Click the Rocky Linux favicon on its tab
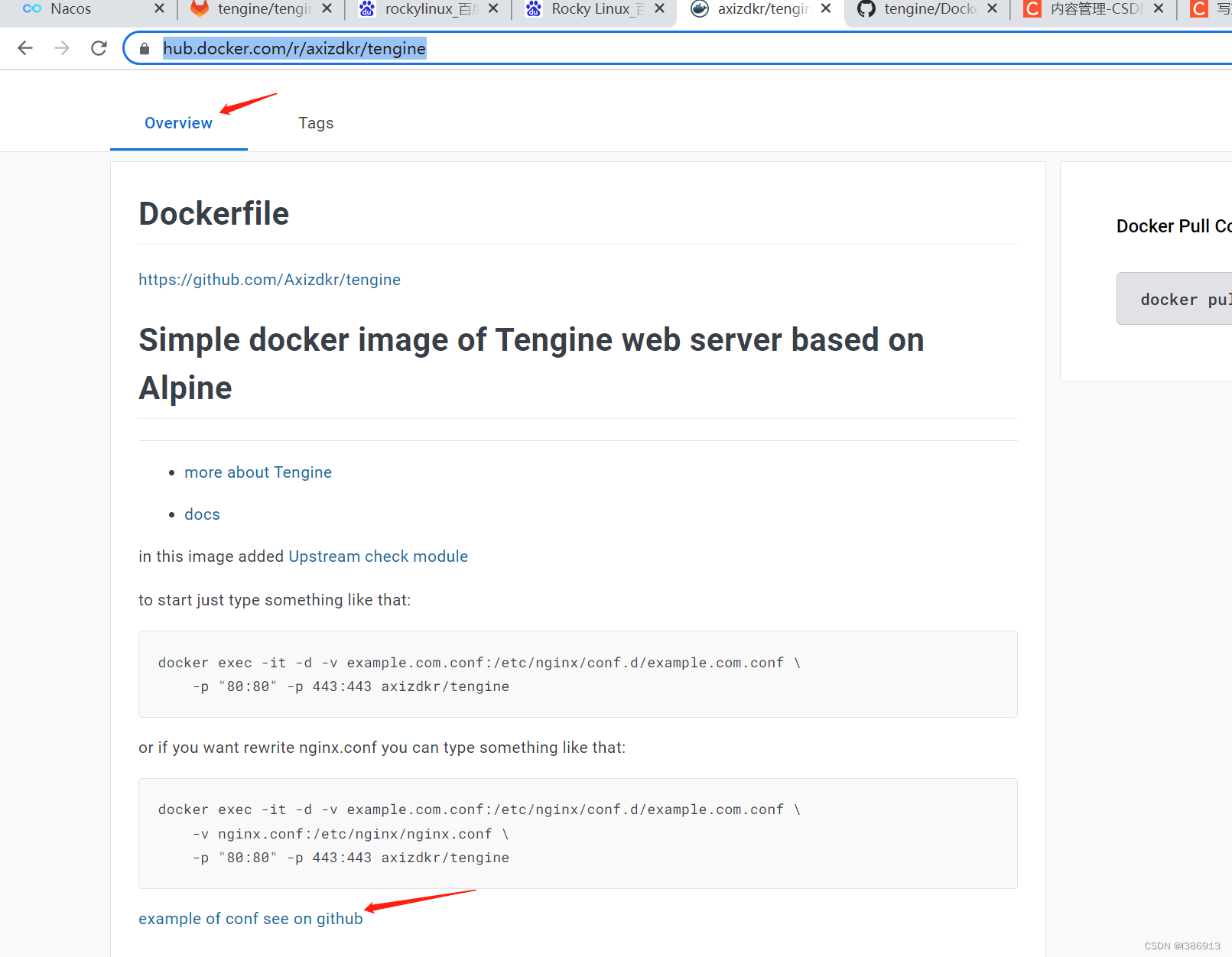Image resolution: width=1232 pixels, height=957 pixels. point(533,9)
